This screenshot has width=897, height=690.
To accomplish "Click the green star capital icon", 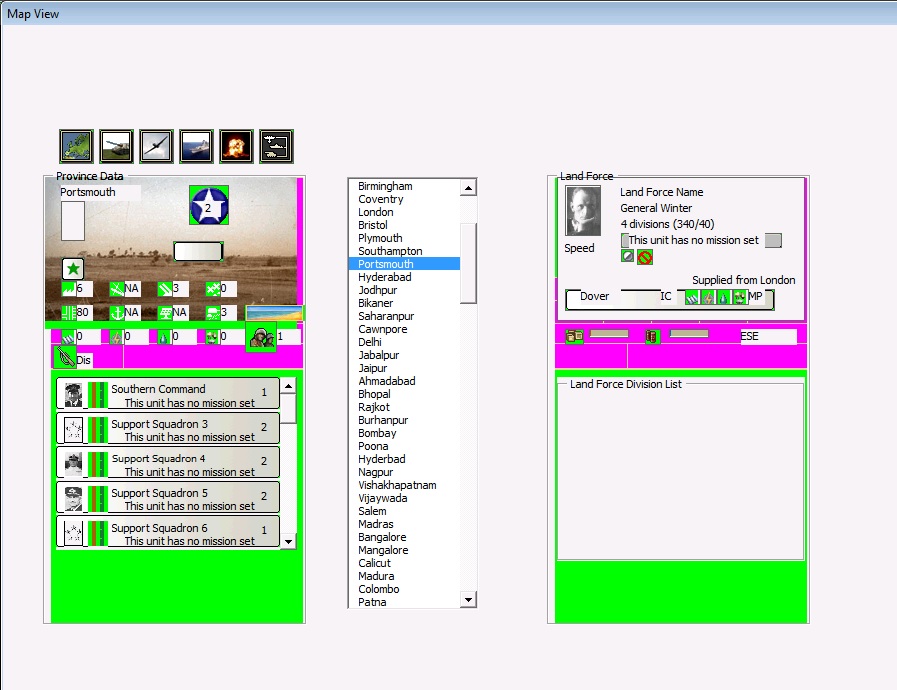I will pos(73,268).
